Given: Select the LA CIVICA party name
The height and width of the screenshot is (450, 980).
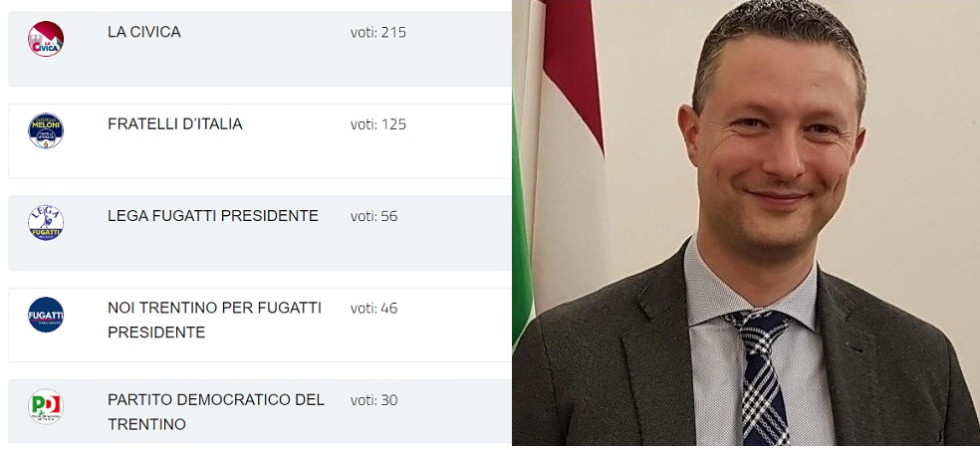Looking at the screenshot, I should (144, 32).
